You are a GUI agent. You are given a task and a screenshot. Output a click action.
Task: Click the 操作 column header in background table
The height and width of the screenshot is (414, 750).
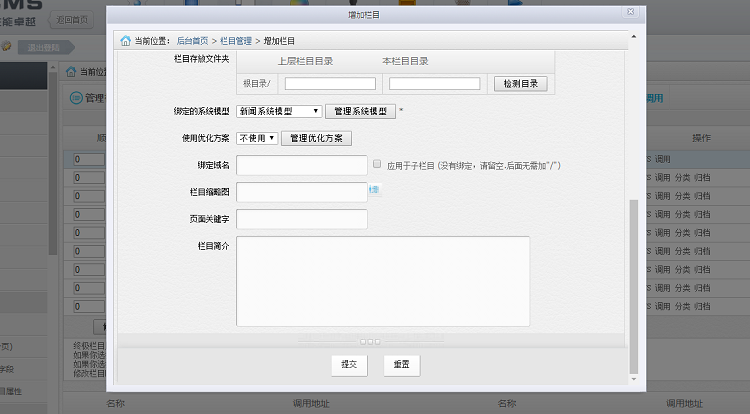pos(701,138)
